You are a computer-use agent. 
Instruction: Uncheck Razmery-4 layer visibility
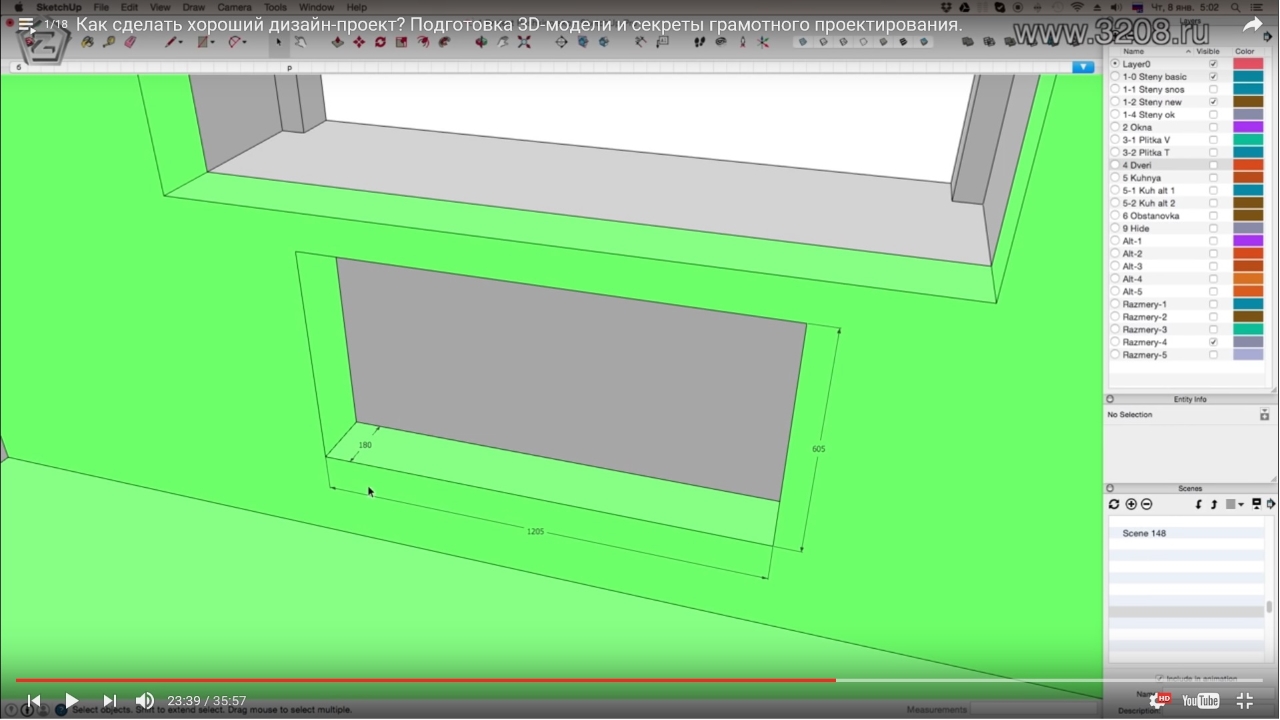click(1213, 342)
